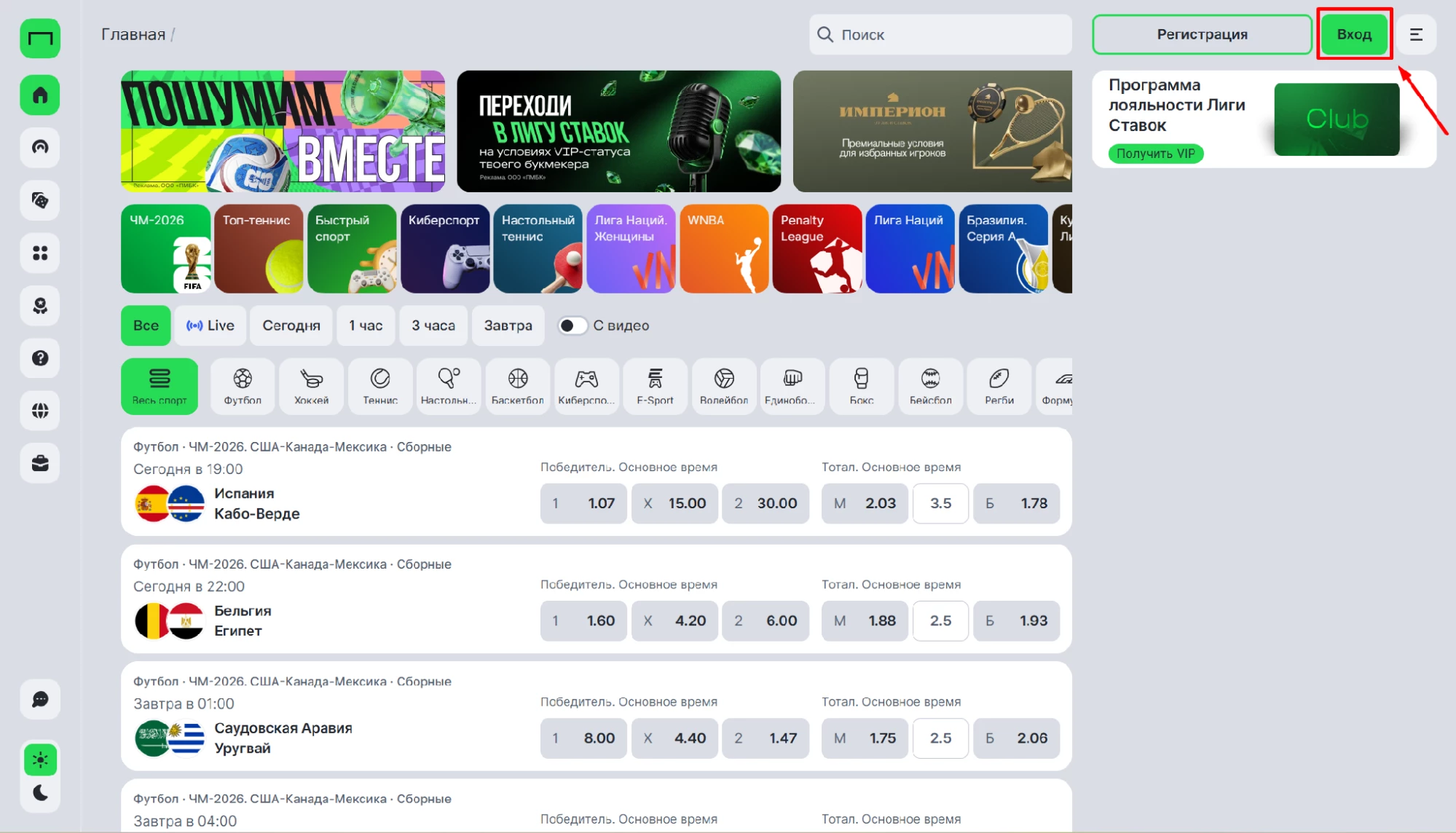Bet on Бельгия win at 1.60

pyautogui.click(x=583, y=620)
